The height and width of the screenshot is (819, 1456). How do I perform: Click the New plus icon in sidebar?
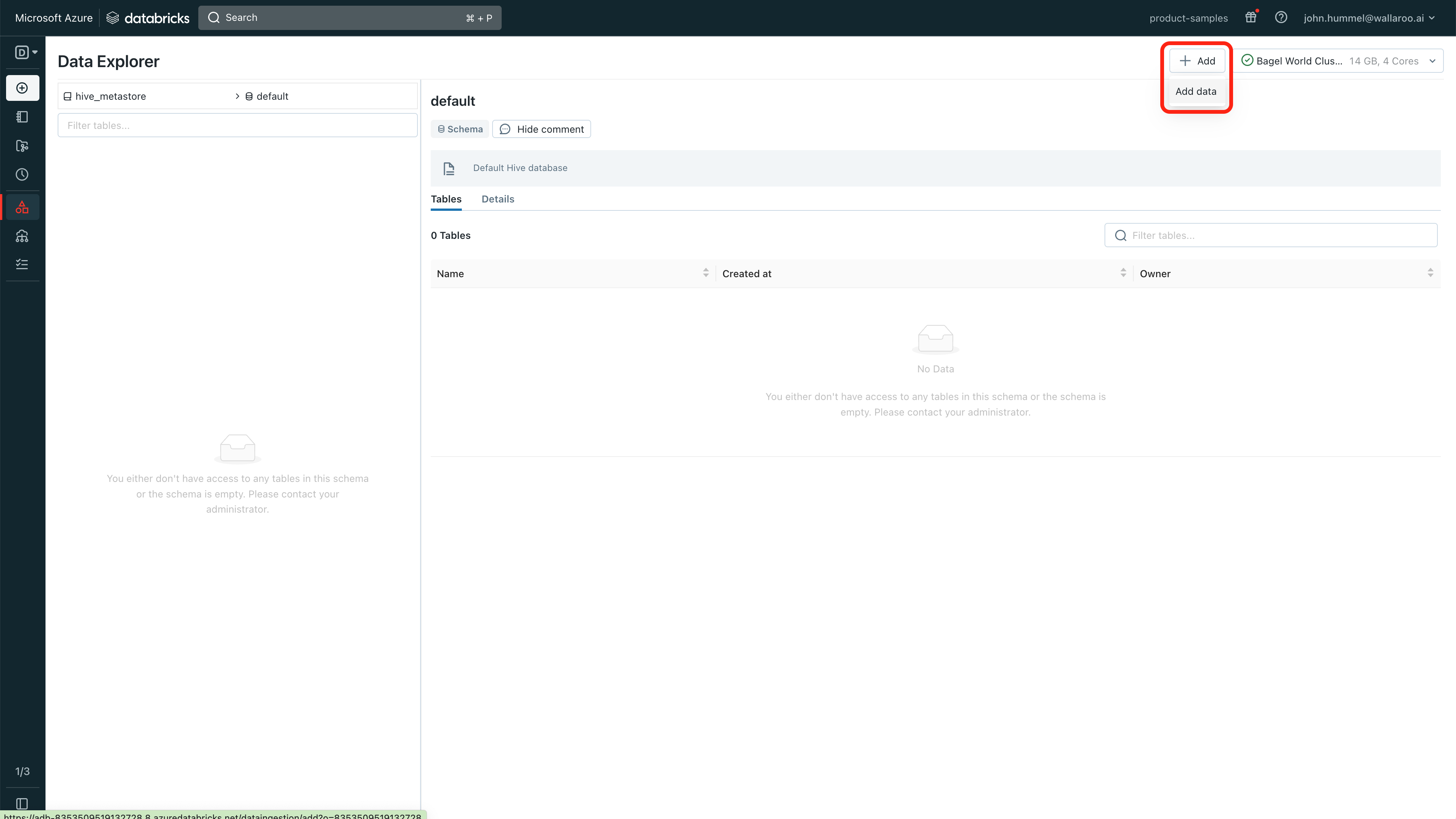[x=22, y=88]
